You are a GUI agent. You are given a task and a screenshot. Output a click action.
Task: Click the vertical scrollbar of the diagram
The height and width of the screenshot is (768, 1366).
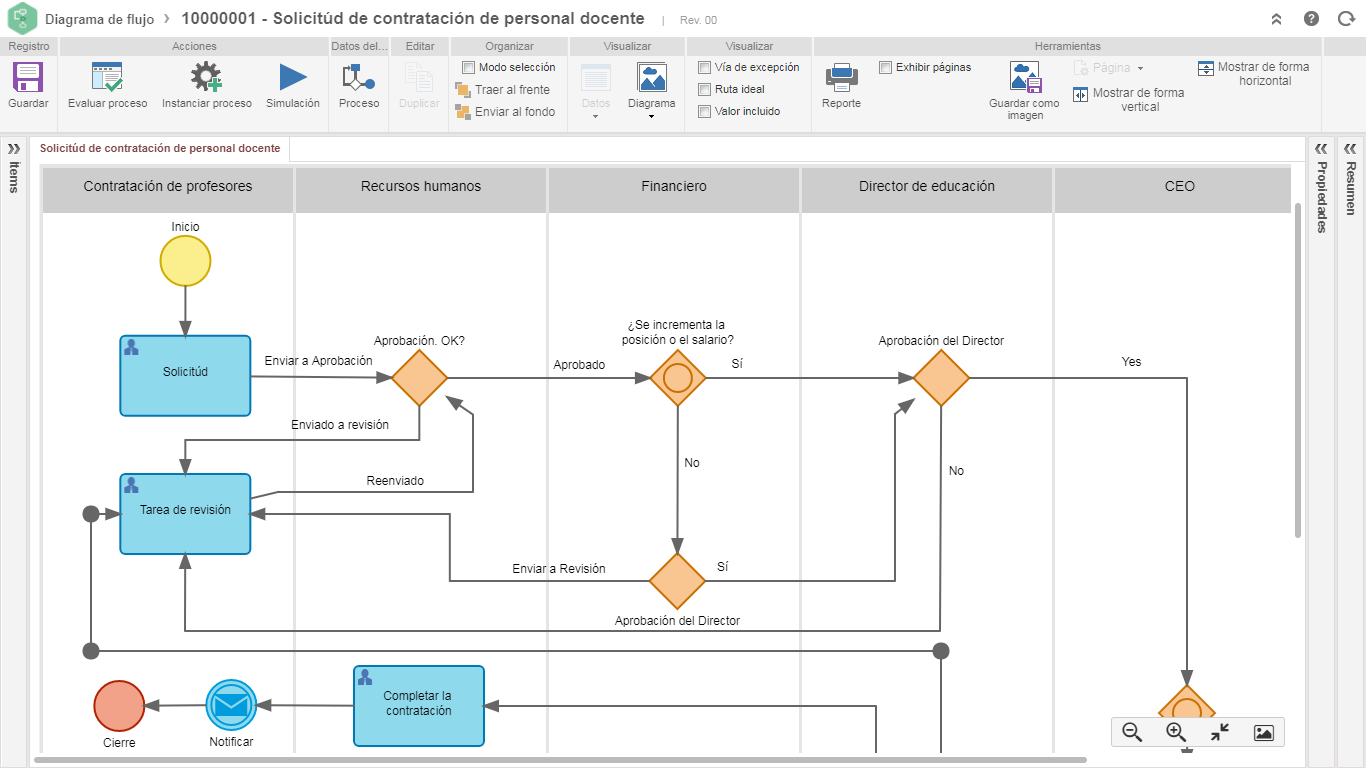pos(1298,370)
